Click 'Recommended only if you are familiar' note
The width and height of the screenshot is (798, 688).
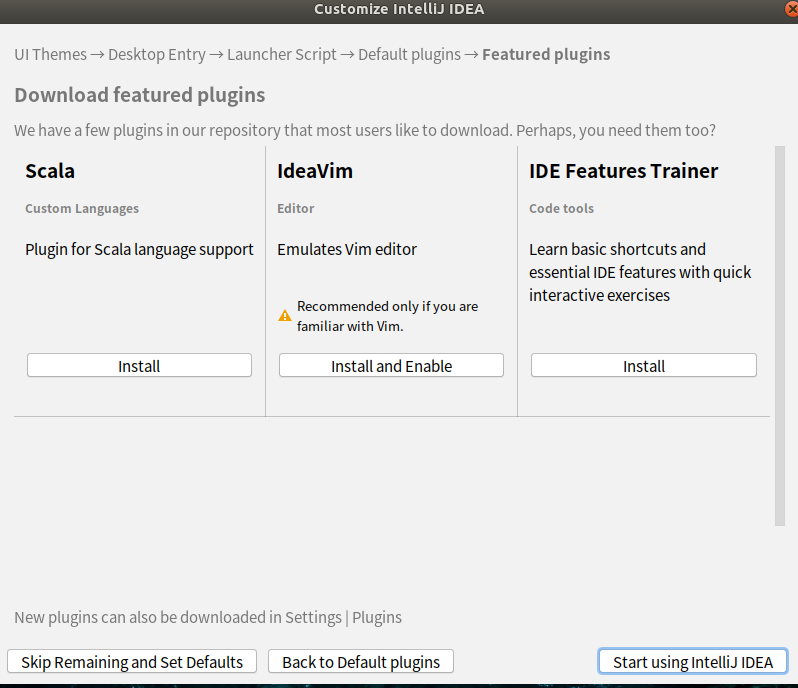tap(387, 316)
